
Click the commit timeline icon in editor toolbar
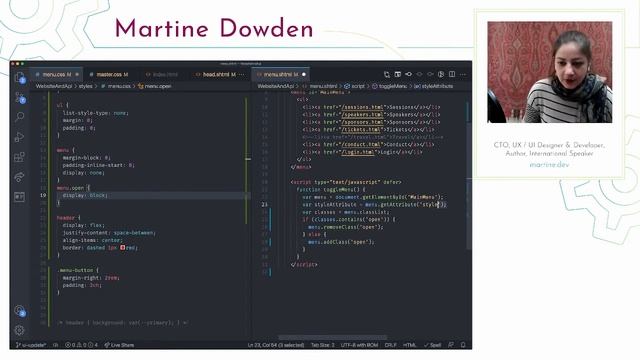pyautogui.click(x=408, y=74)
